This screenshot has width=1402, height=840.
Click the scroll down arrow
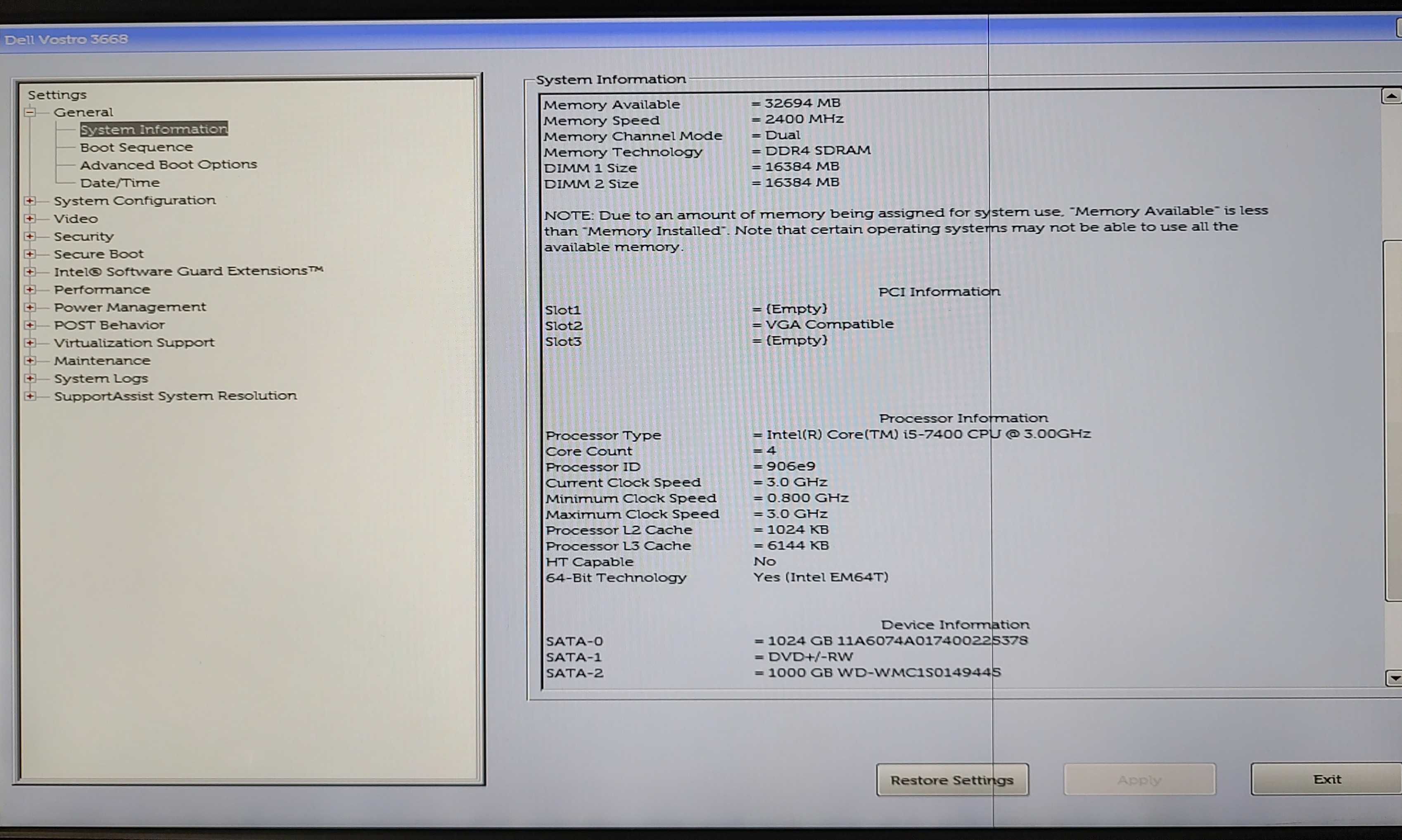(1393, 678)
